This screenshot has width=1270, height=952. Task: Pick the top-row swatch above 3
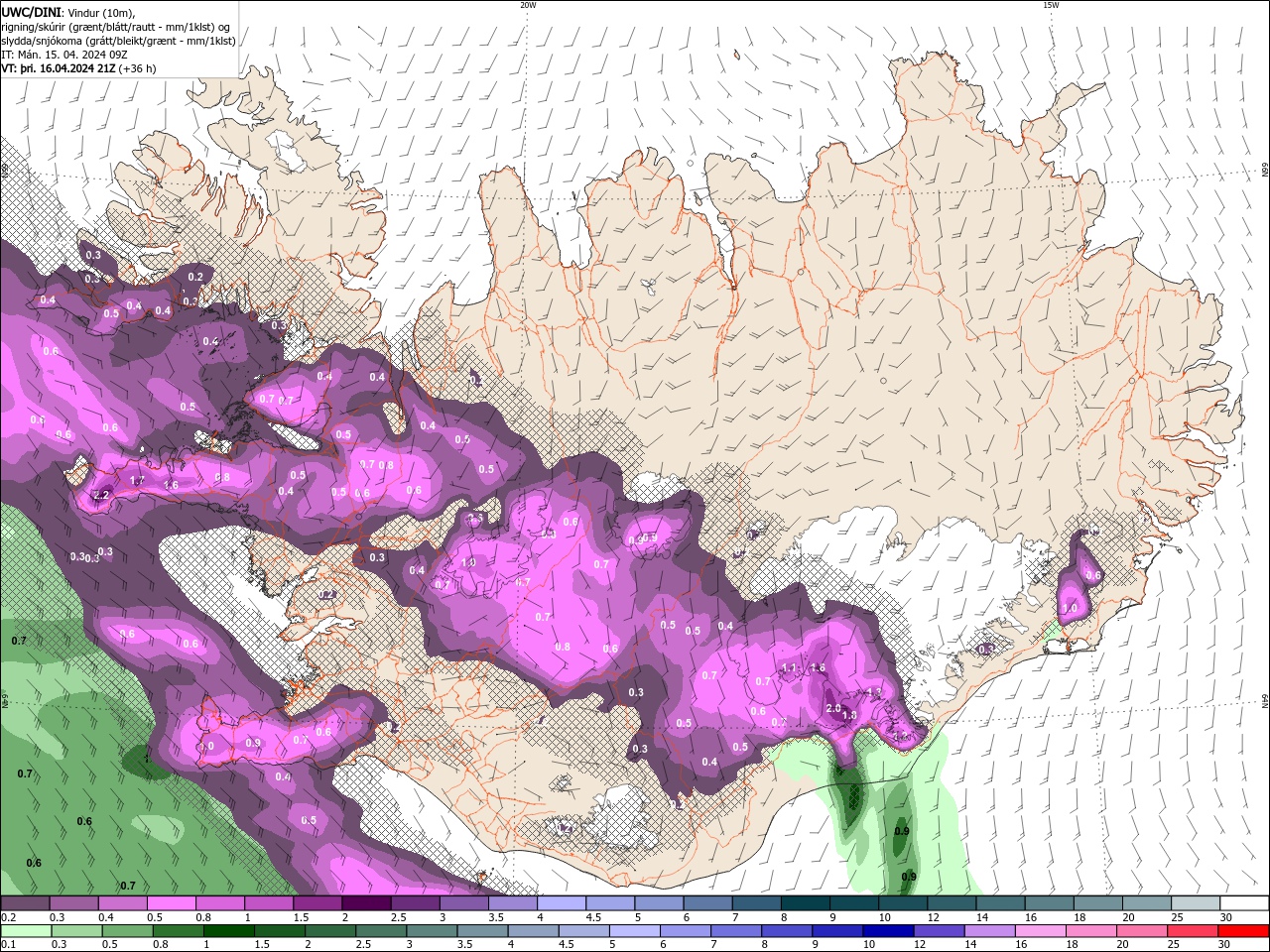point(463,903)
